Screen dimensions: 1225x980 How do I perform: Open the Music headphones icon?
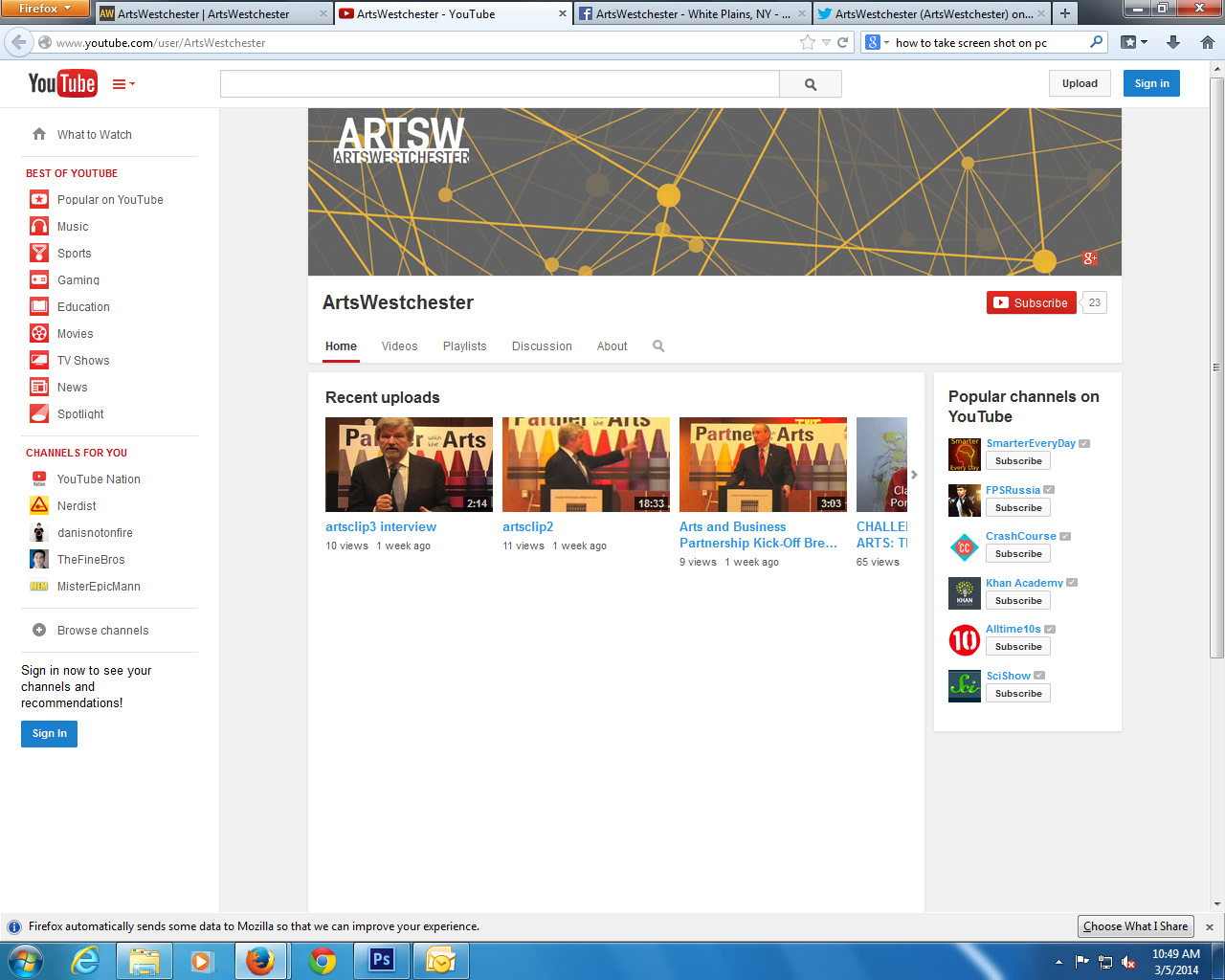click(39, 226)
